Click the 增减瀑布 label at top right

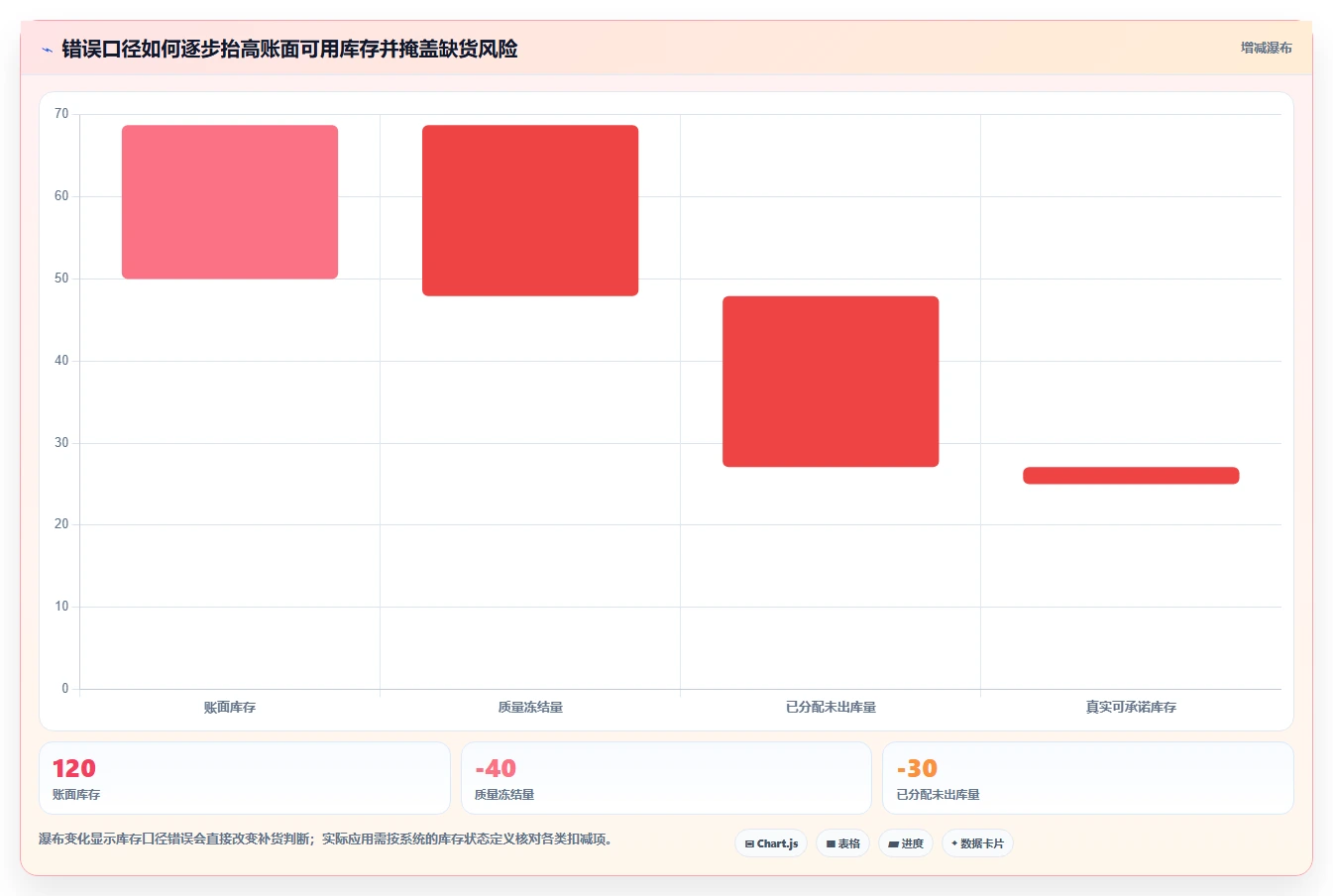tap(1266, 48)
